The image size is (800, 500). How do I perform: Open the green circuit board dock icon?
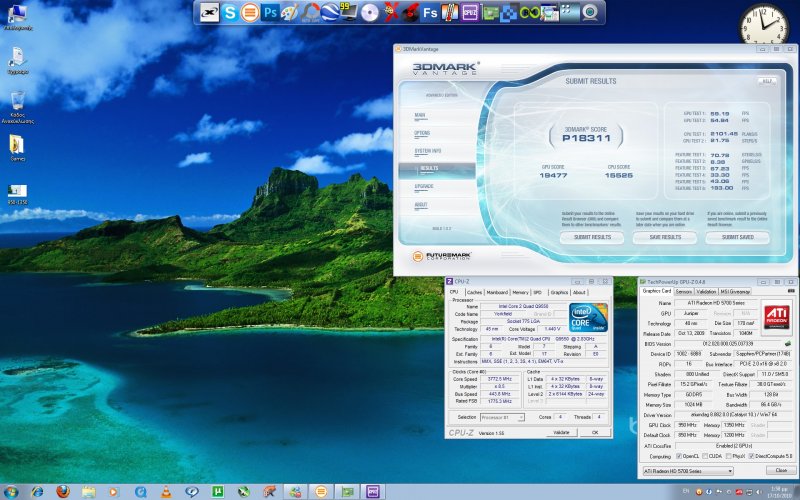[x=490, y=13]
